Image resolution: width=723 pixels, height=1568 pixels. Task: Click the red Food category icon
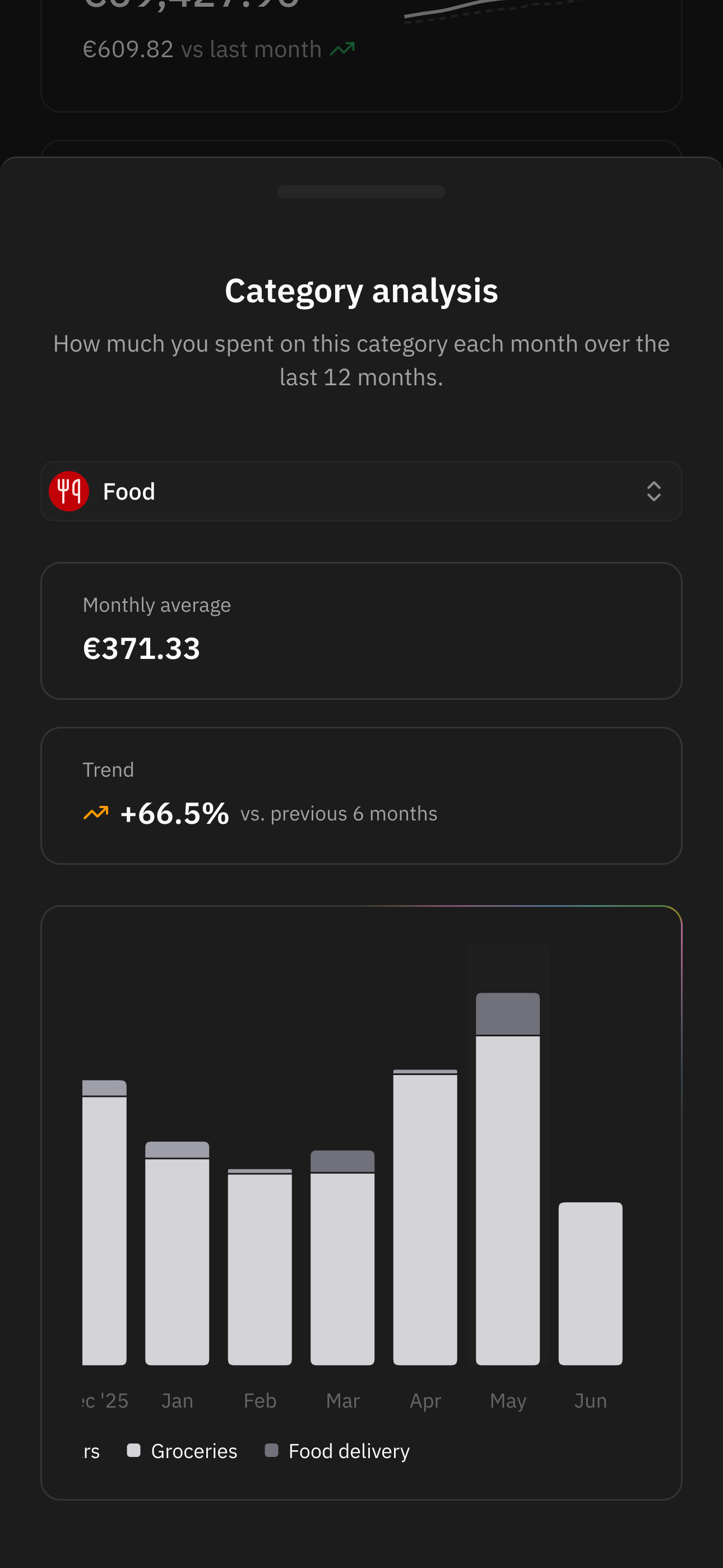(x=69, y=491)
